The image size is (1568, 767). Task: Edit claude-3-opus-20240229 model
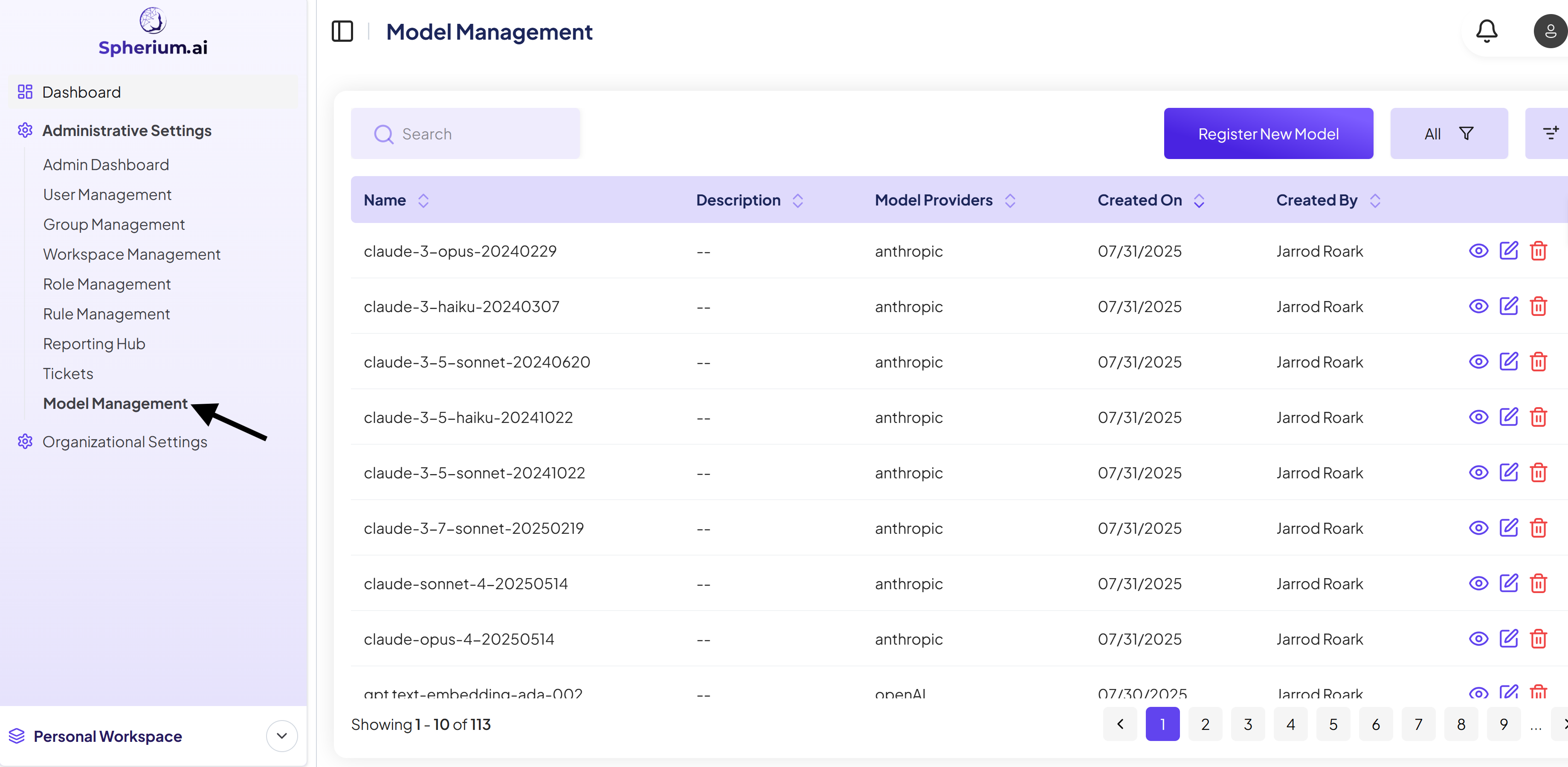(1508, 251)
